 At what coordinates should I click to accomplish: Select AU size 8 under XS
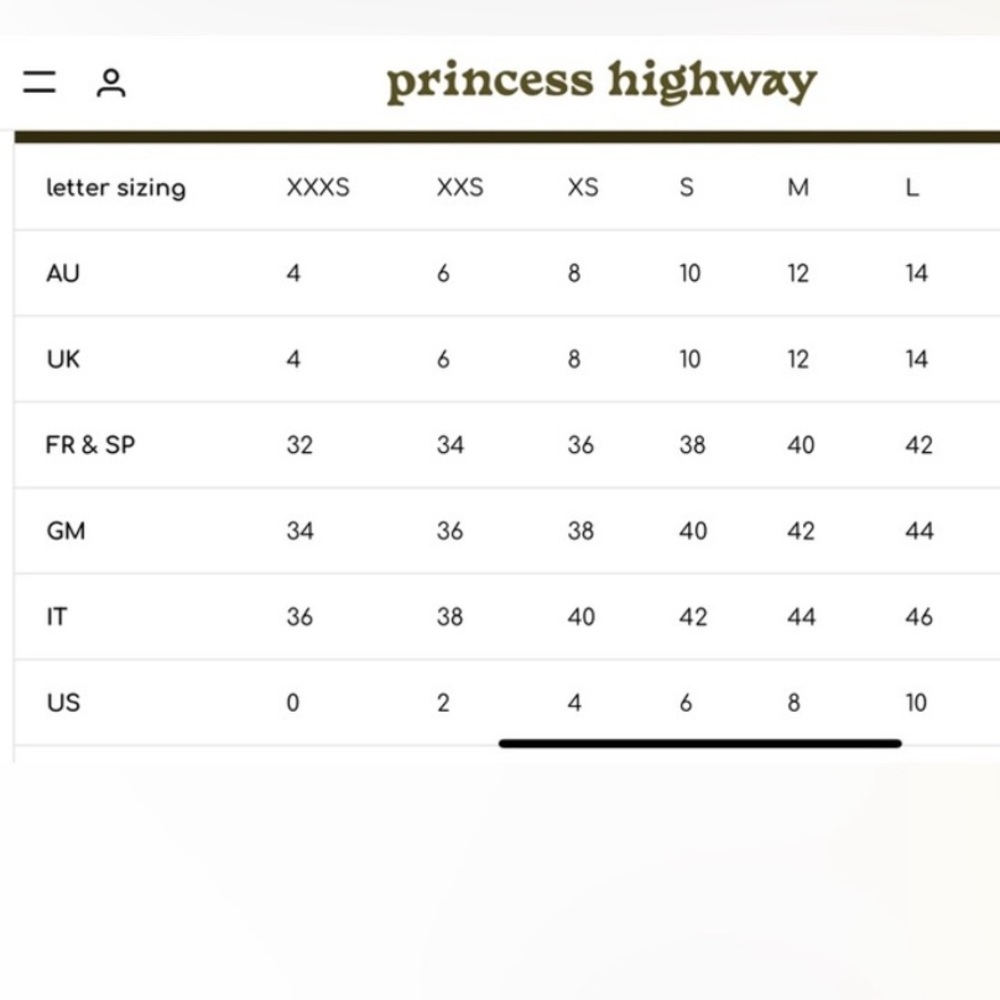tap(574, 274)
